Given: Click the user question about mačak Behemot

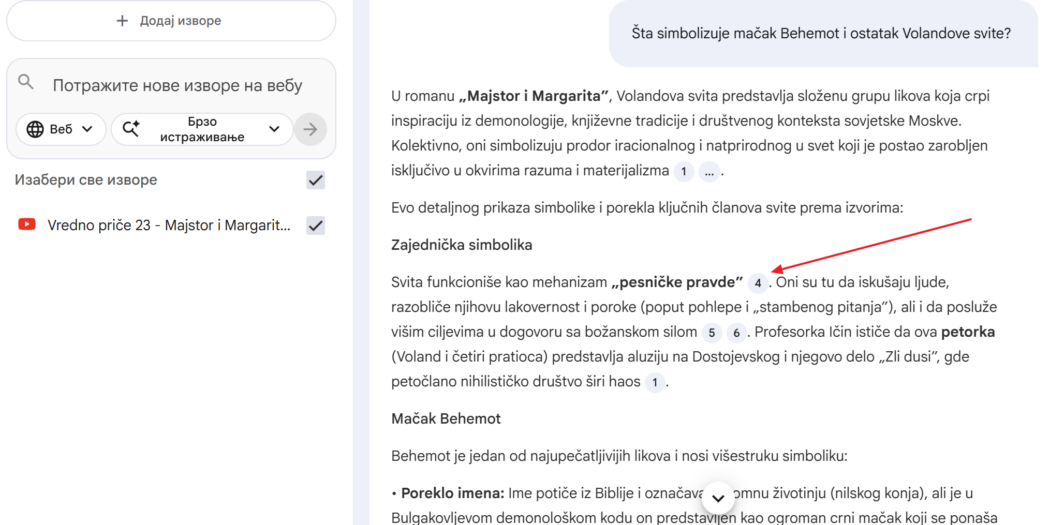Looking at the screenshot, I should [x=820, y=33].
